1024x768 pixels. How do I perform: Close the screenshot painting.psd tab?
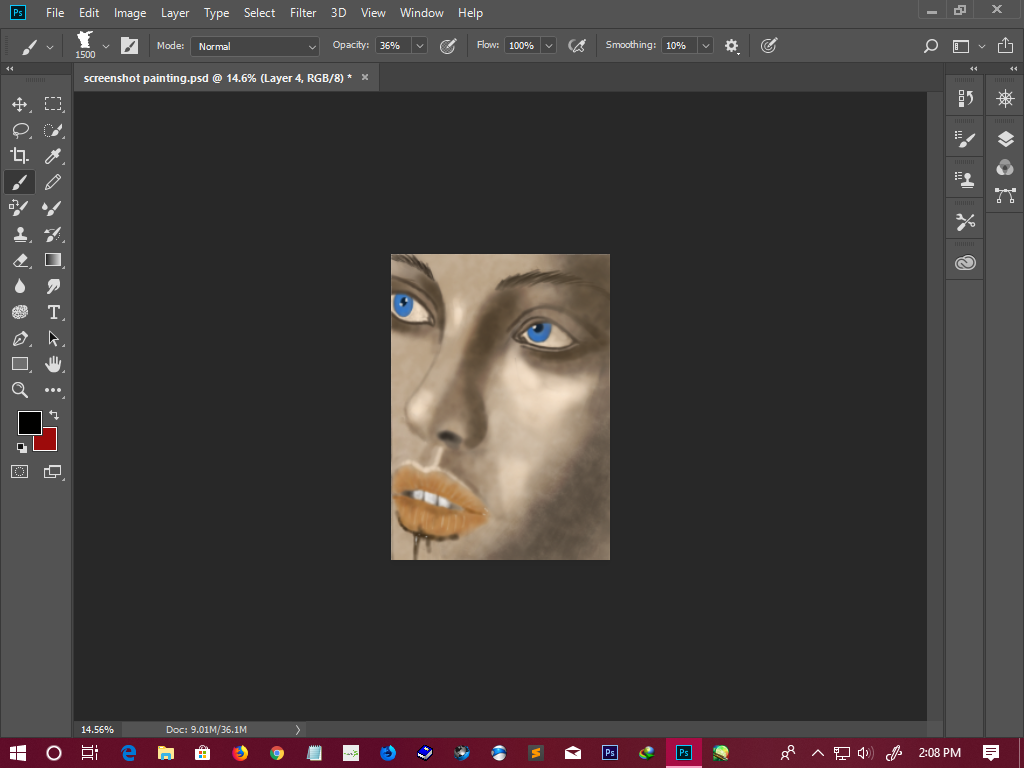tap(365, 77)
